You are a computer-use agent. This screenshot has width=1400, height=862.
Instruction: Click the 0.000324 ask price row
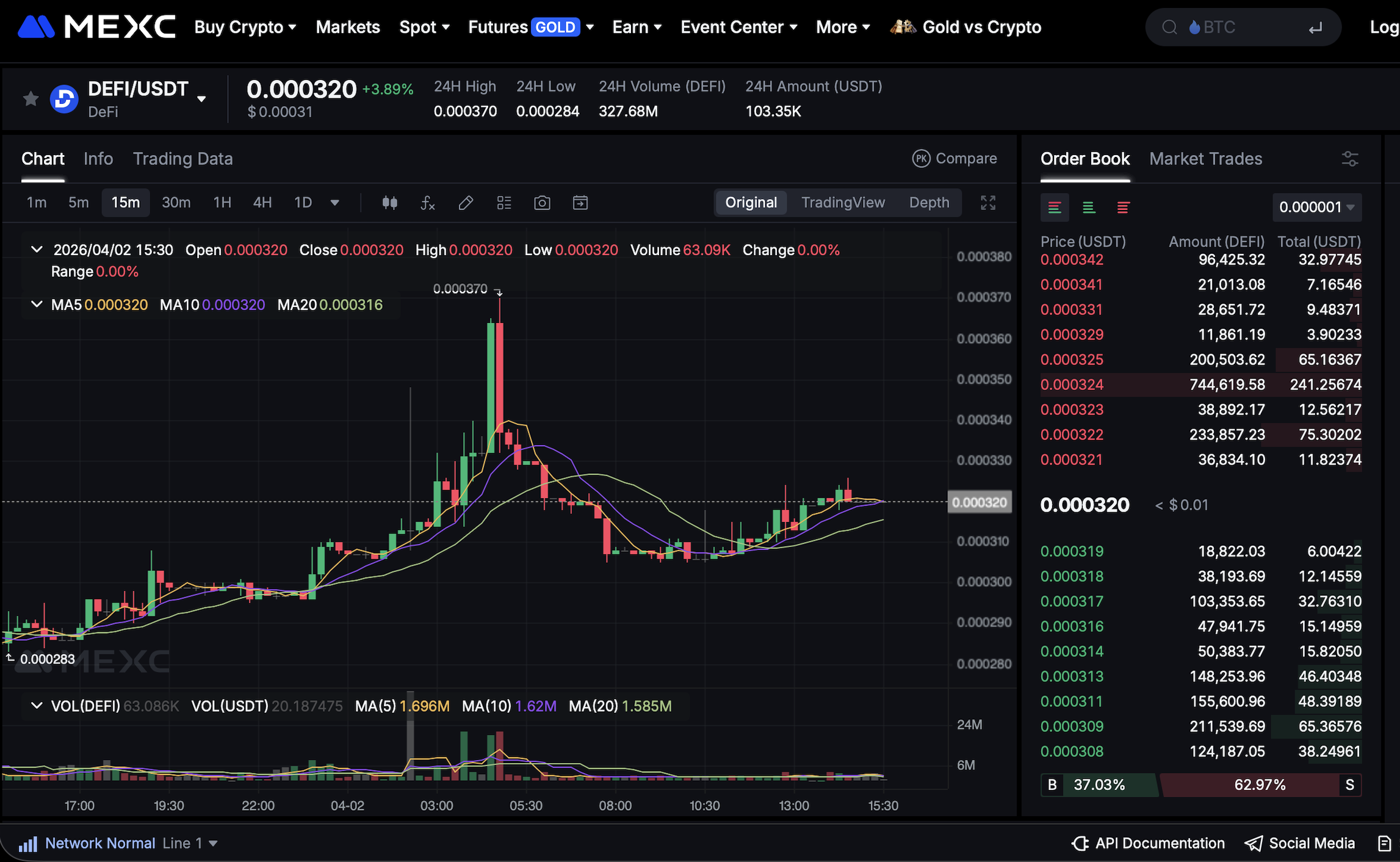(x=1201, y=385)
